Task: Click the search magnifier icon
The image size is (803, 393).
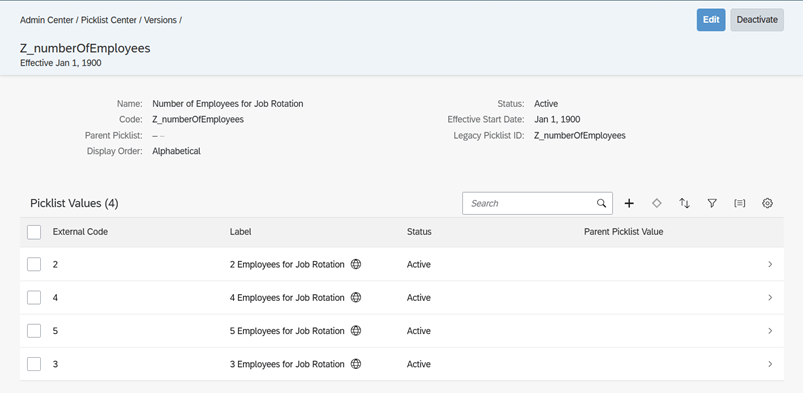Action: pos(602,203)
